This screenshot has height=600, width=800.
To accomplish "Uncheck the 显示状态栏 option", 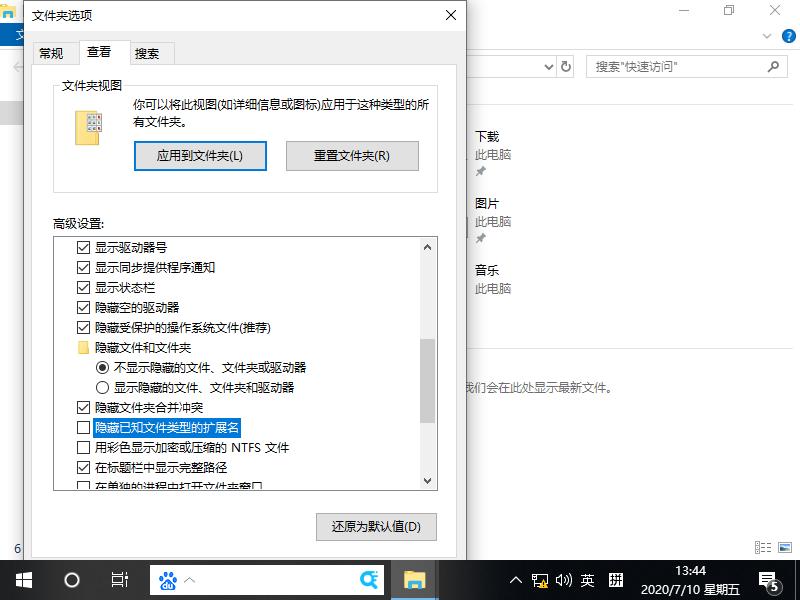I will coord(84,287).
